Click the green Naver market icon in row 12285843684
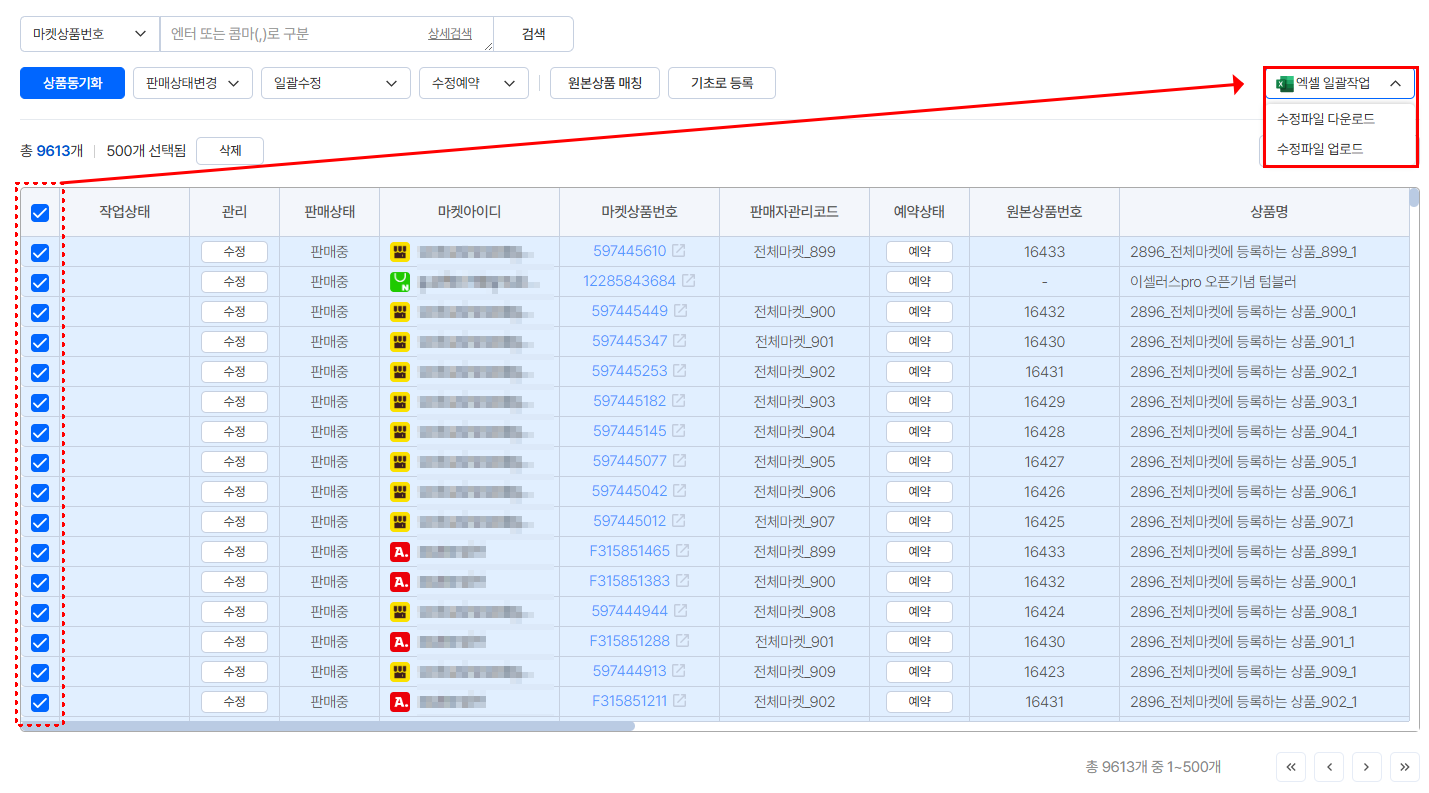Viewport: 1429px width, 793px height. click(x=400, y=281)
